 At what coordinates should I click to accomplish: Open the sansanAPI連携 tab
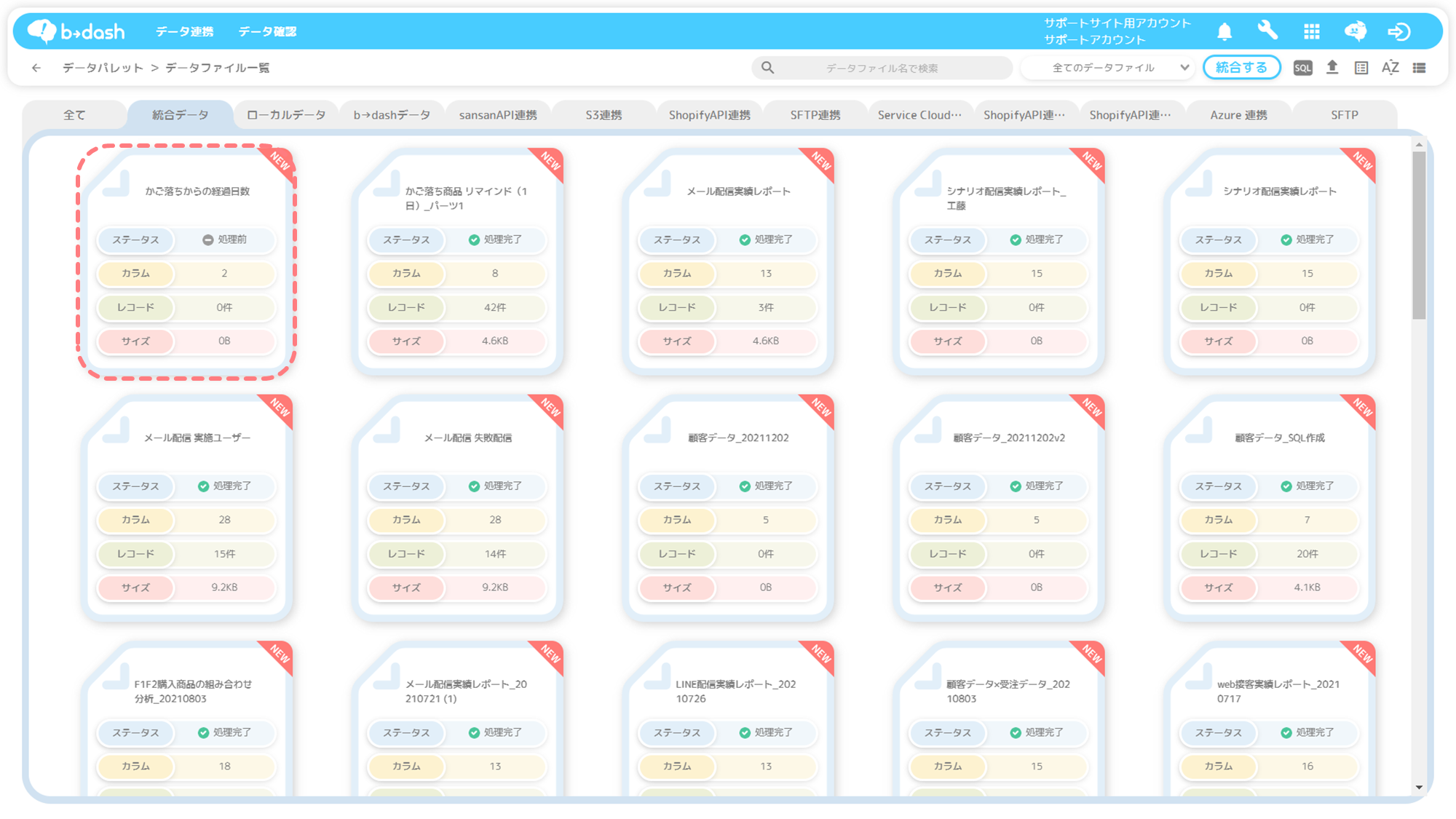tap(498, 115)
